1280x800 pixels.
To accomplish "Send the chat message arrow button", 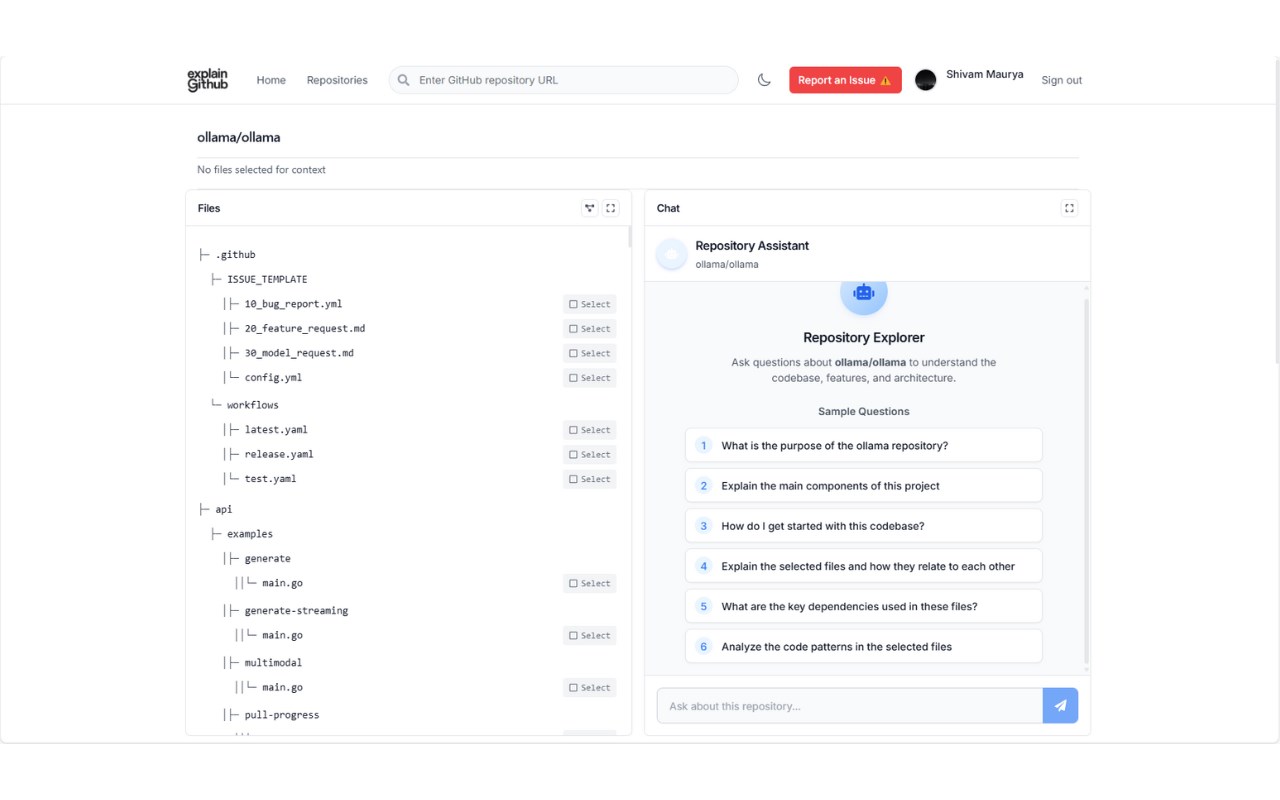I will [x=1060, y=705].
